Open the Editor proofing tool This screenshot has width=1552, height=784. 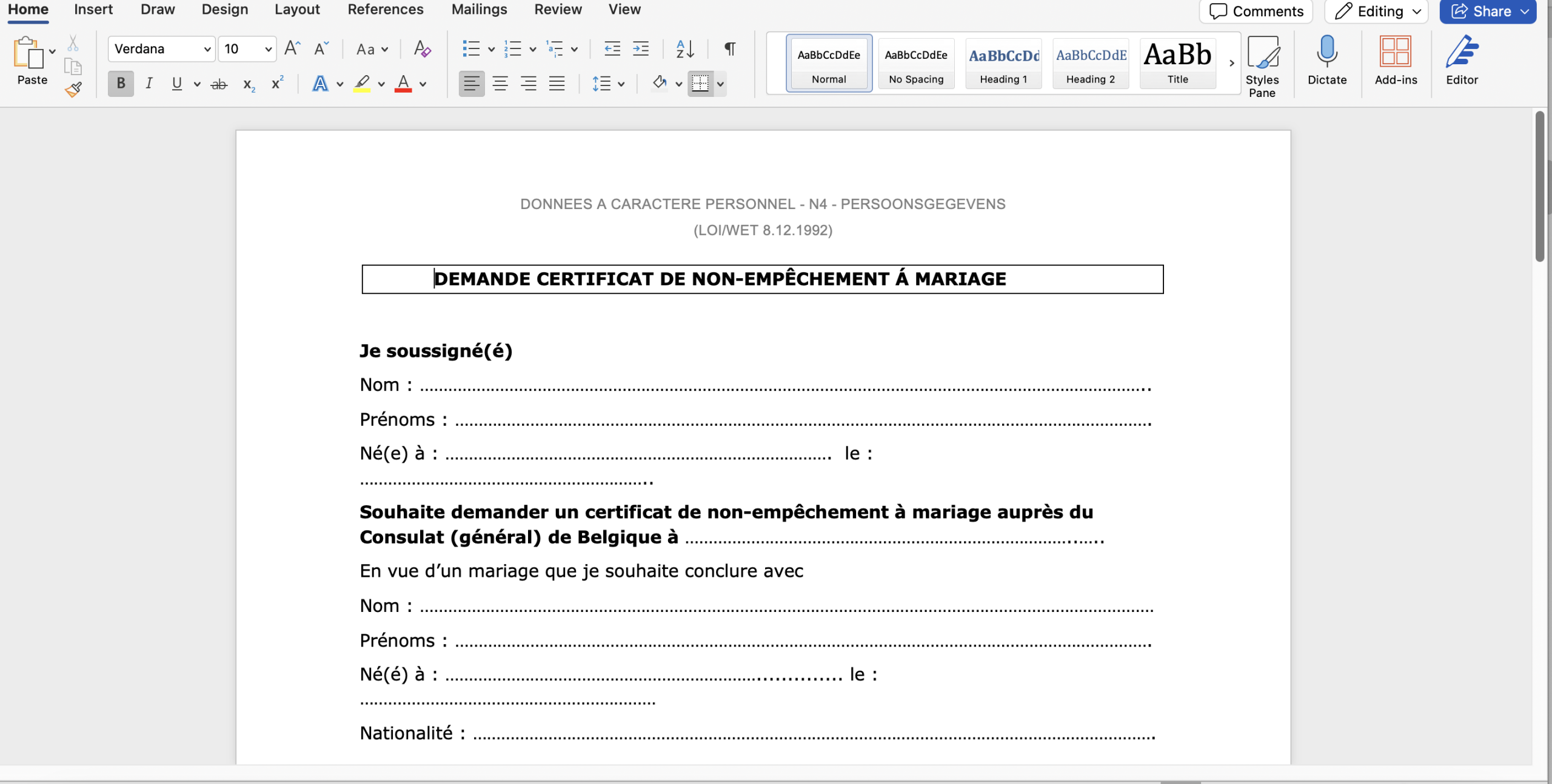[1462, 60]
